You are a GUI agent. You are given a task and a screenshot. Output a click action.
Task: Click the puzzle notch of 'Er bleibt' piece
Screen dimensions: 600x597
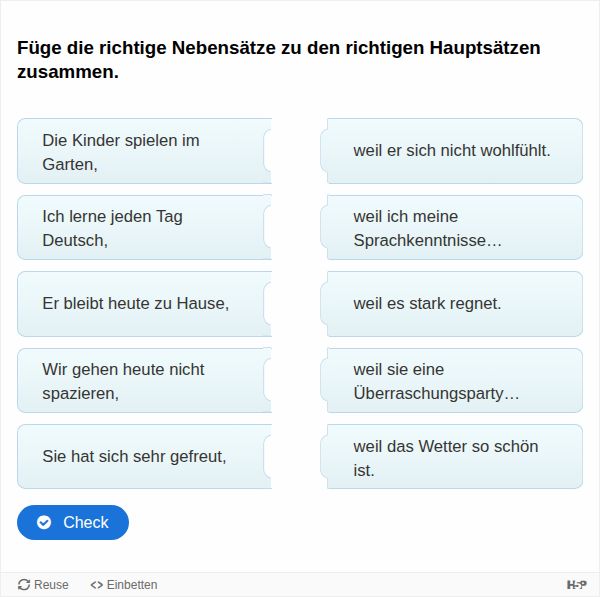coord(267,304)
